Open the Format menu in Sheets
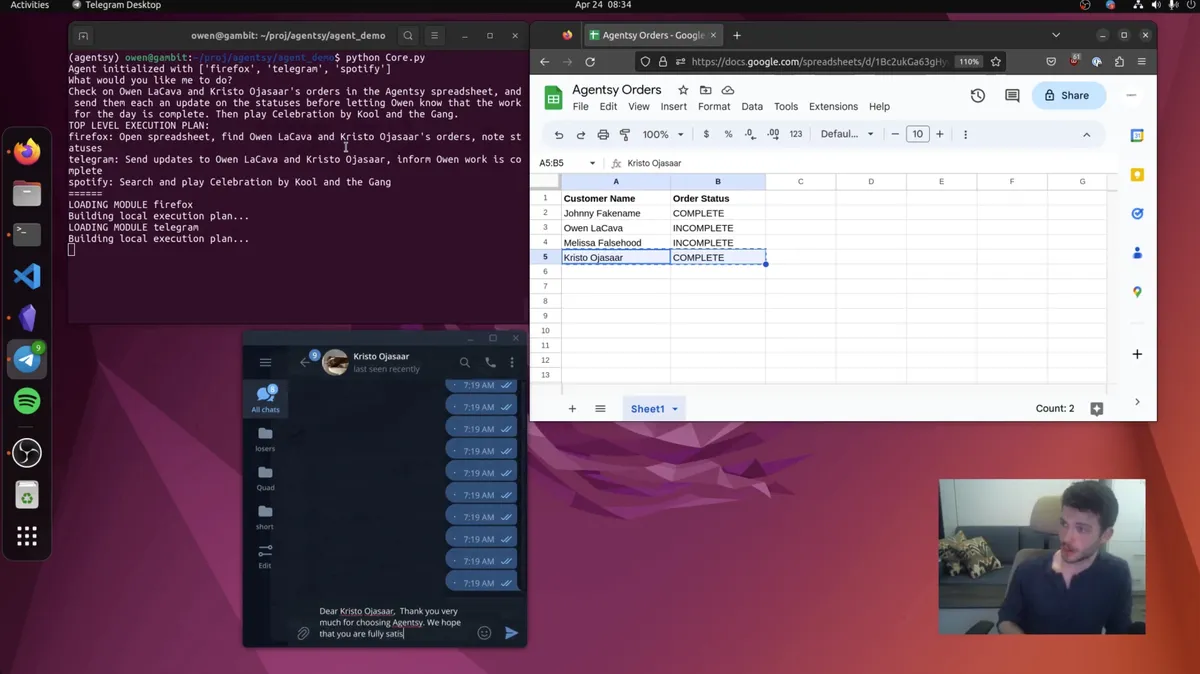This screenshot has width=1200, height=674. pyautogui.click(x=714, y=106)
